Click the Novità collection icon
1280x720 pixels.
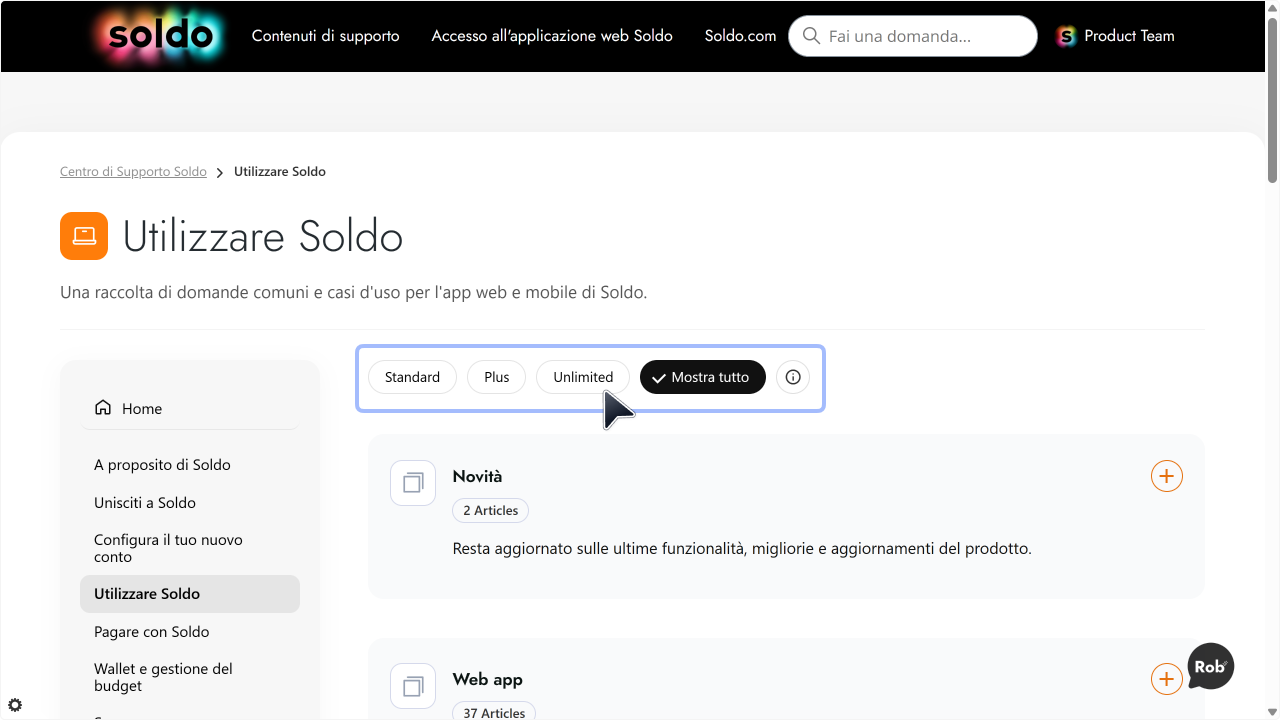[x=413, y=483]
